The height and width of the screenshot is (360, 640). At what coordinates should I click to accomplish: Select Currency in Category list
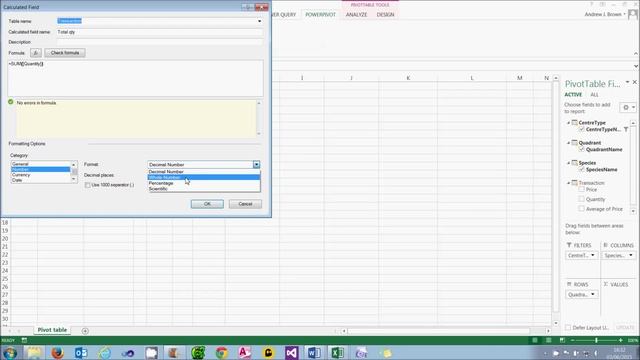(40, 175)
